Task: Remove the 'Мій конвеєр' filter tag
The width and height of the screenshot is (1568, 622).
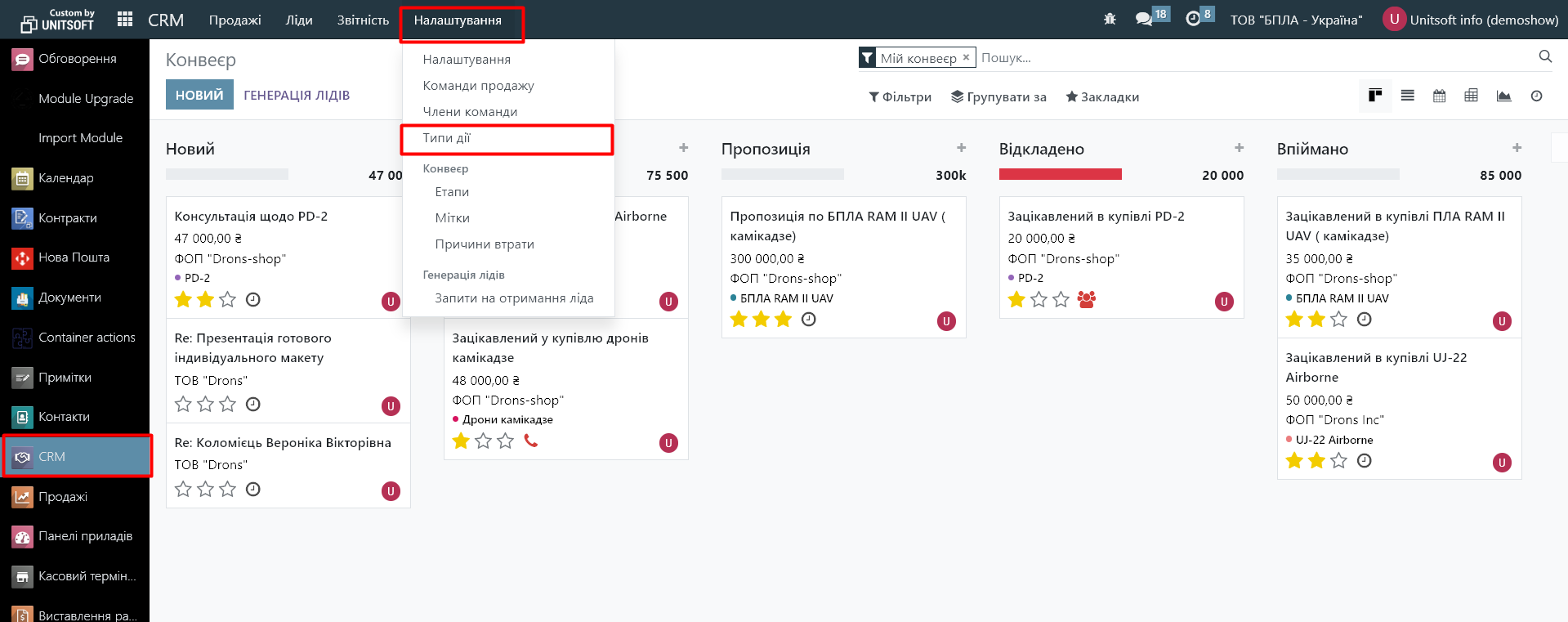Action: pos(966,57)
